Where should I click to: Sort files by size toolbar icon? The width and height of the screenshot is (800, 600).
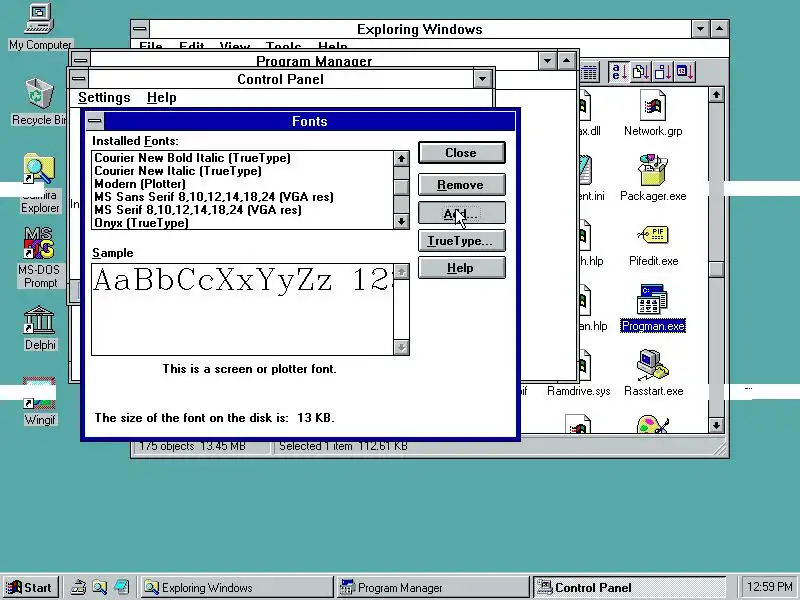tap(662, 72)
